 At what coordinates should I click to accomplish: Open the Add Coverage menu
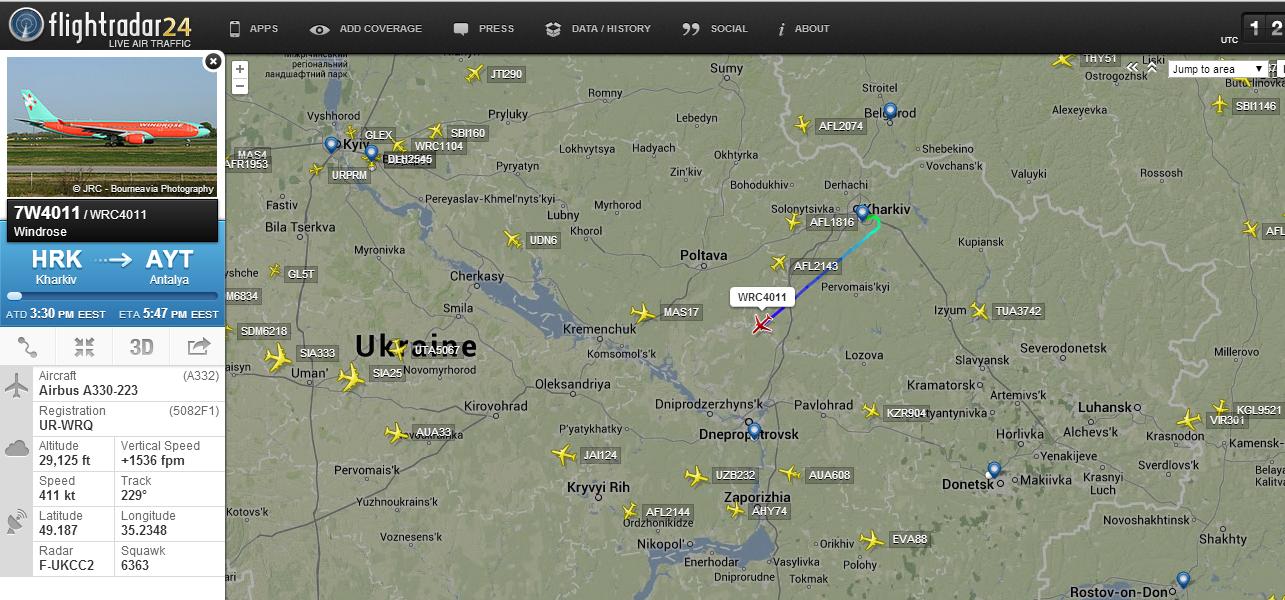tap(366, 29)
